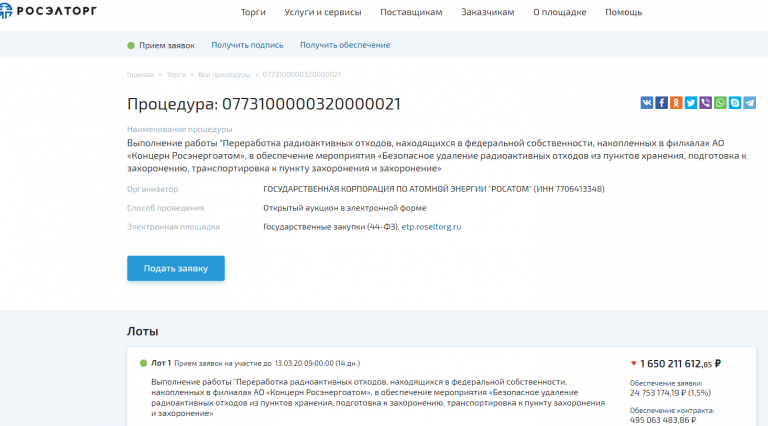Click the red price decrease arrow
Screen dimensions: 768x426
coord(633,364)
